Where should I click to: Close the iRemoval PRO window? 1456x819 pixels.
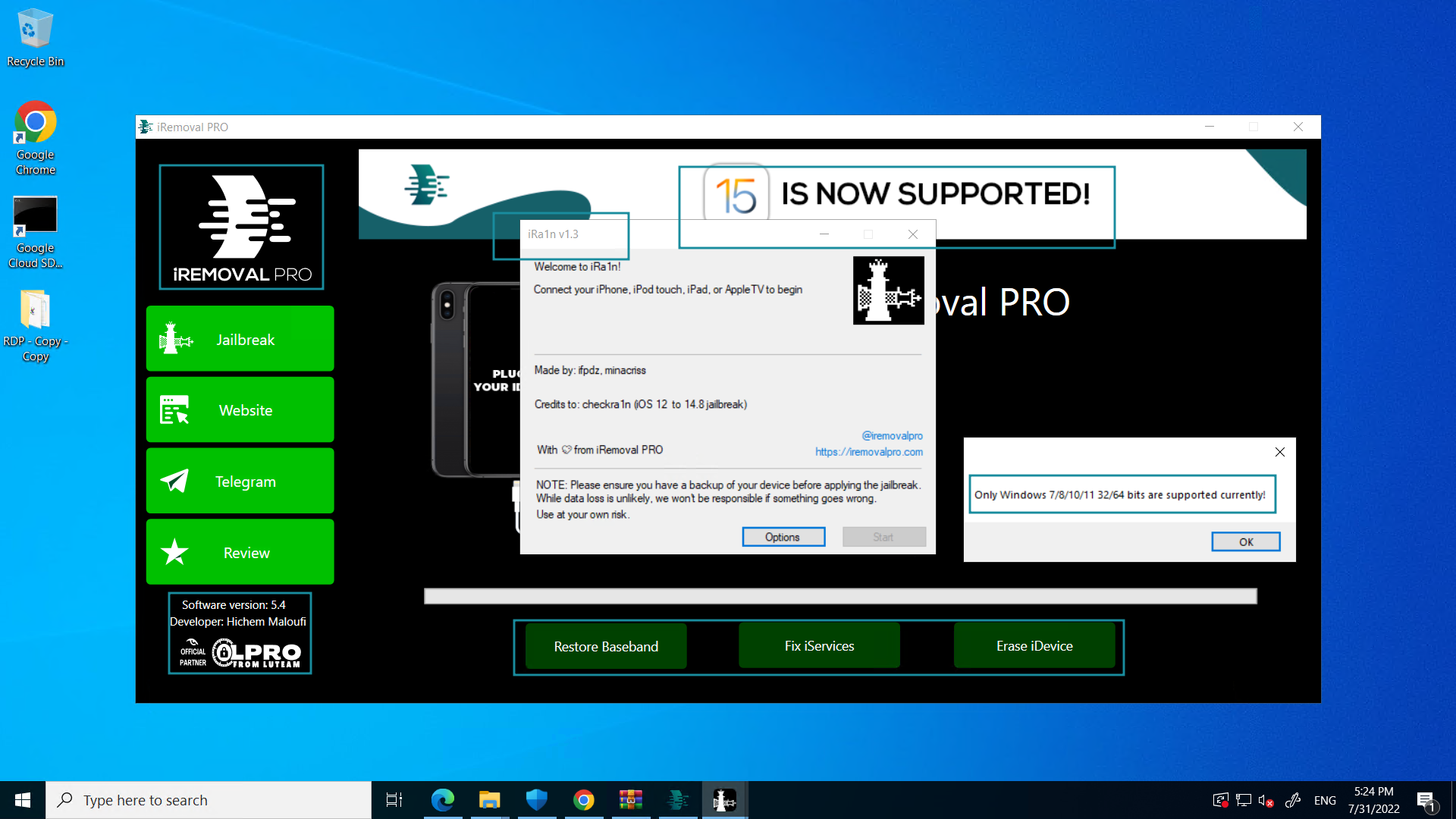(1298, 127)
